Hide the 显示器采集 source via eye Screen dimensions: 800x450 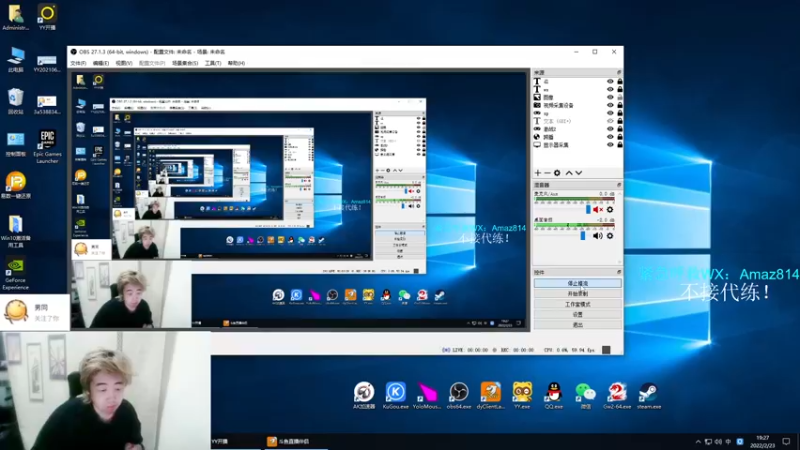click(x=610, y=145)
